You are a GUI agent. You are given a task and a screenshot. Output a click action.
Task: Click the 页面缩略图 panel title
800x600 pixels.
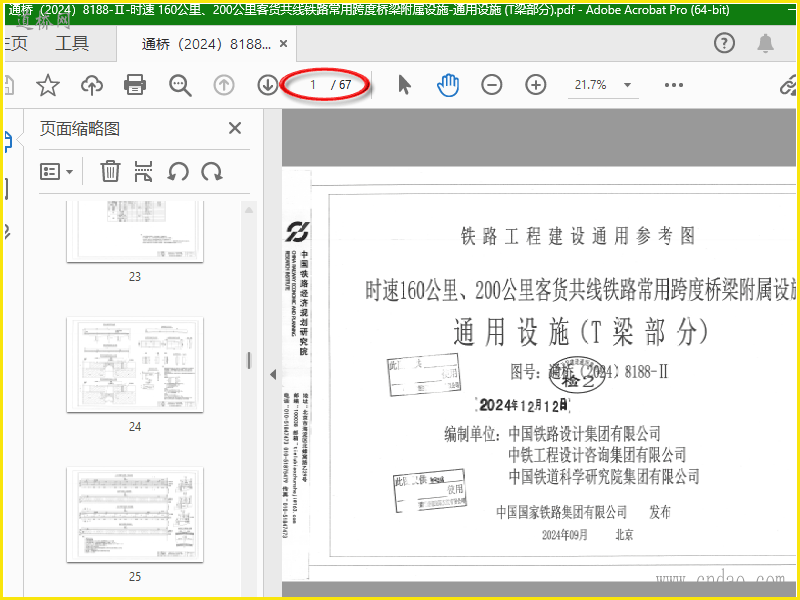tap(80, 129)
